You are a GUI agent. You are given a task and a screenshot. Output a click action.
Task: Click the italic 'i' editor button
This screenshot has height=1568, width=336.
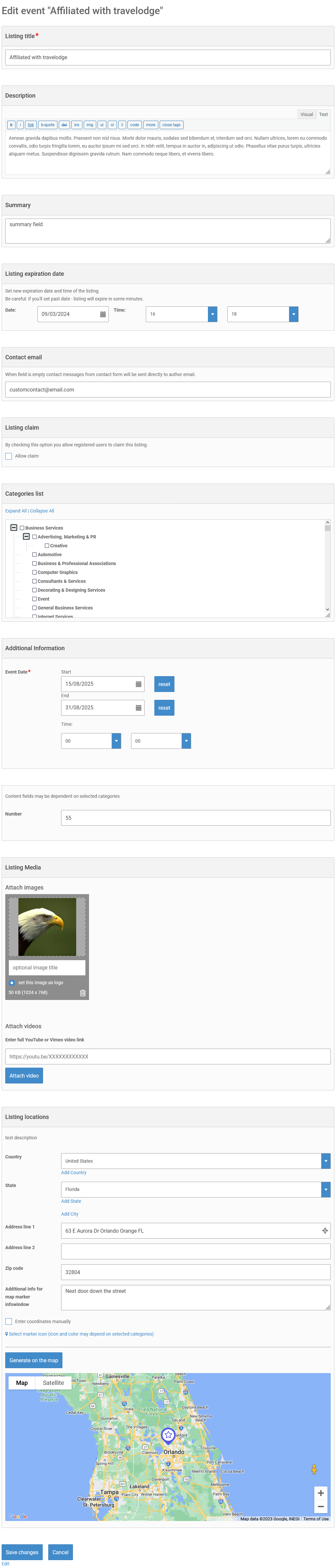tap(20, 125)
